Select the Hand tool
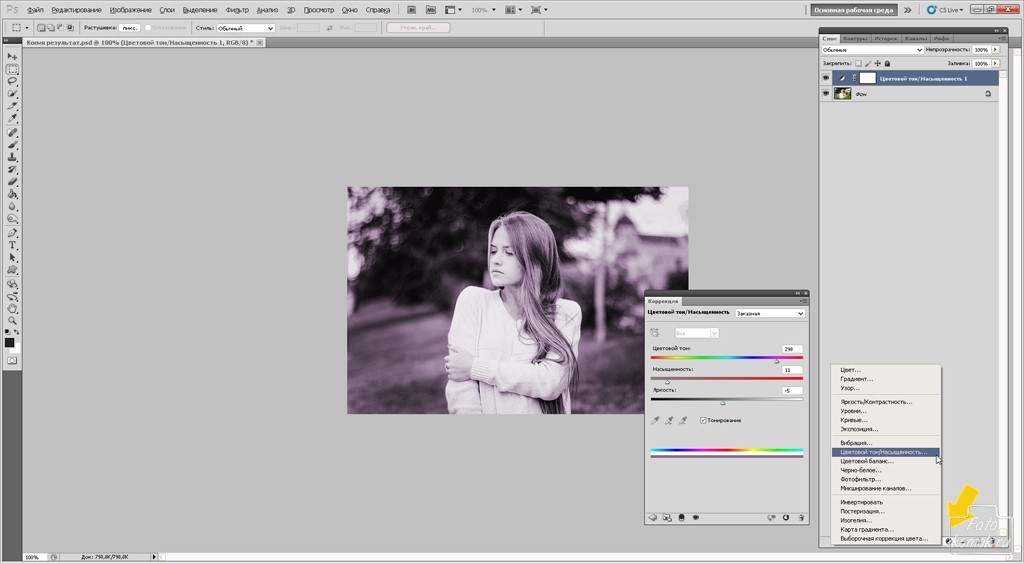This screenshot has height=563, width=1024. point(12,309)
